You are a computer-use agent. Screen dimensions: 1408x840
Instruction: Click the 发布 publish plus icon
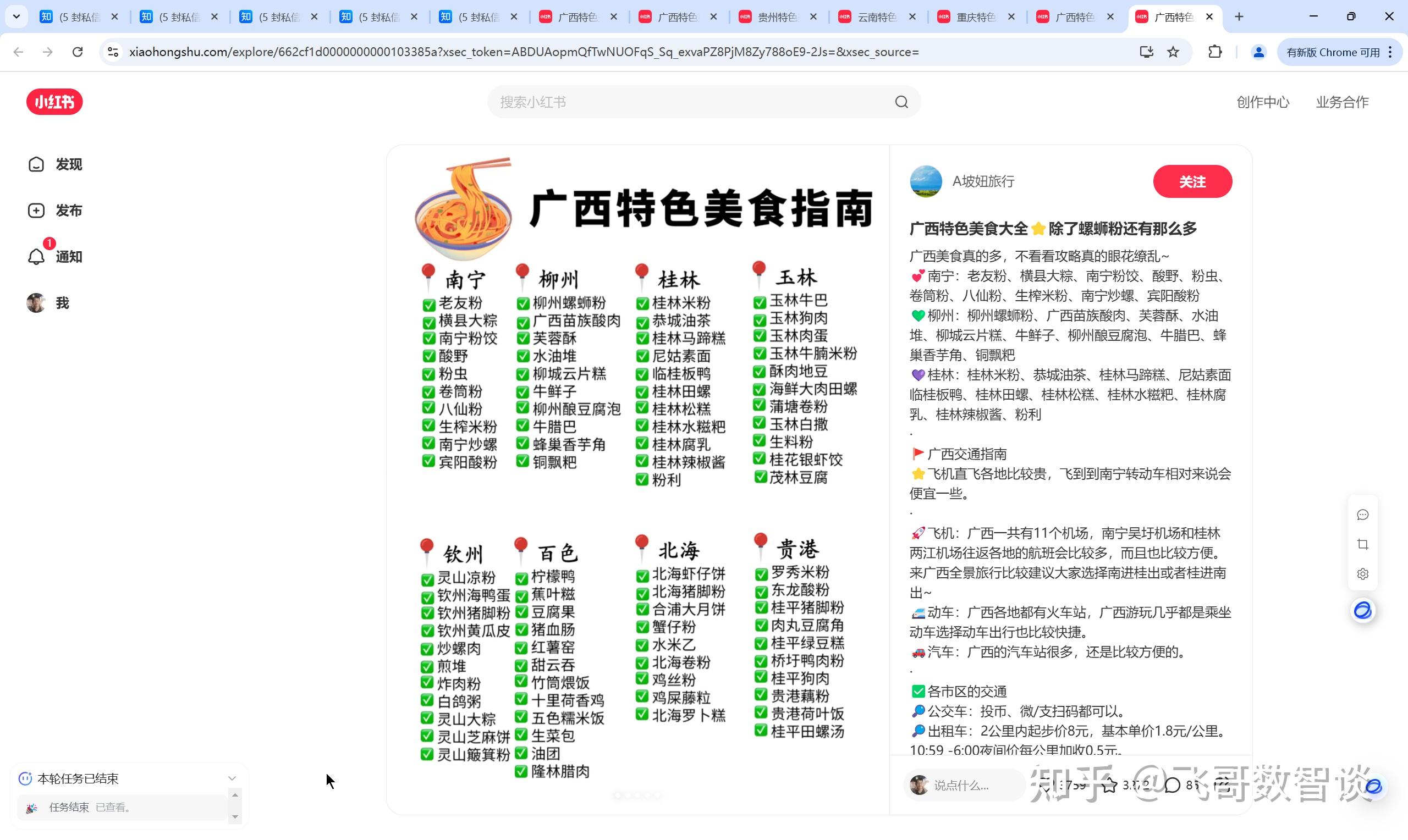pyautogui.click(x=36, y=211)
